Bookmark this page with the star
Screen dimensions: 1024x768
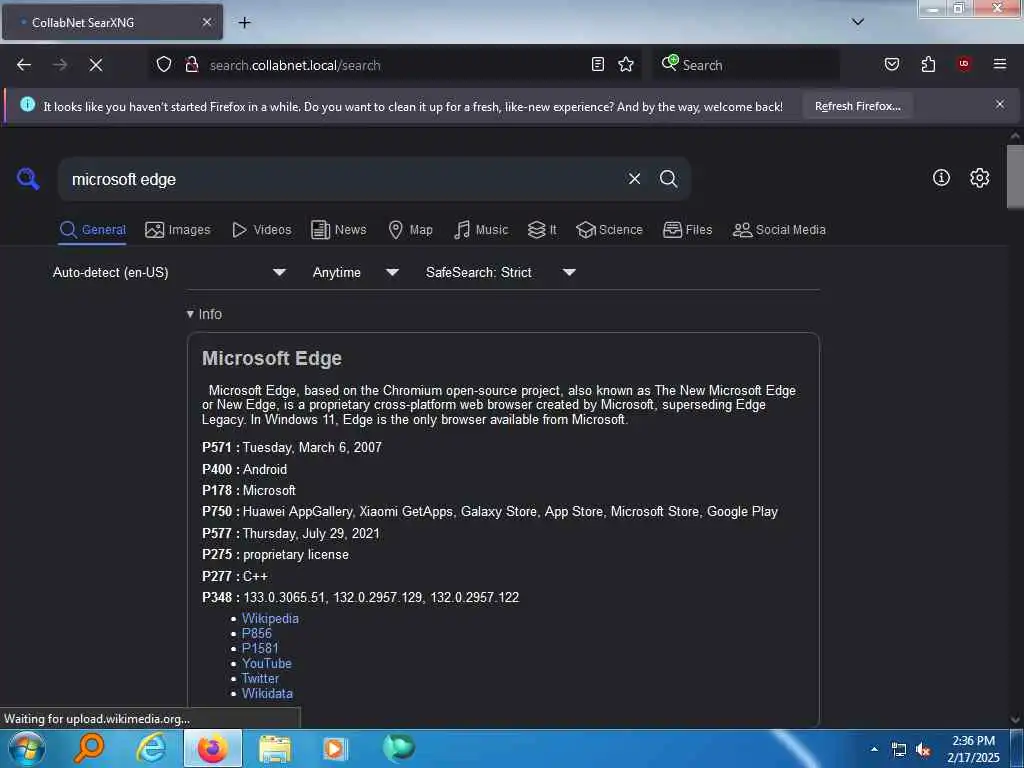pyautogui.click(x=626, y=64)
